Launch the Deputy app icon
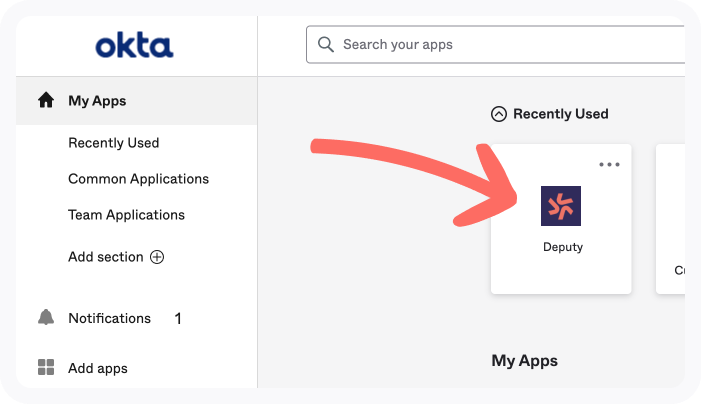 click(x=561, y=206)
